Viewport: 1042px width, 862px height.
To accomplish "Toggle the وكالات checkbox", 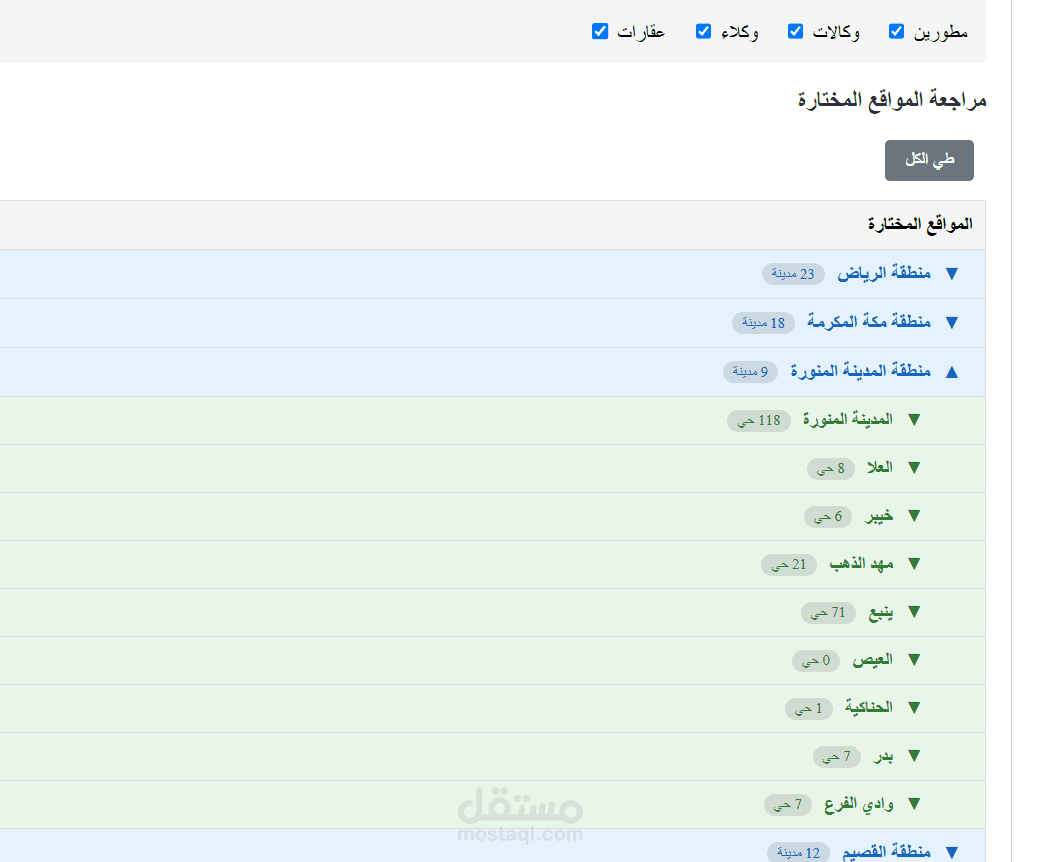I will 795,31.
